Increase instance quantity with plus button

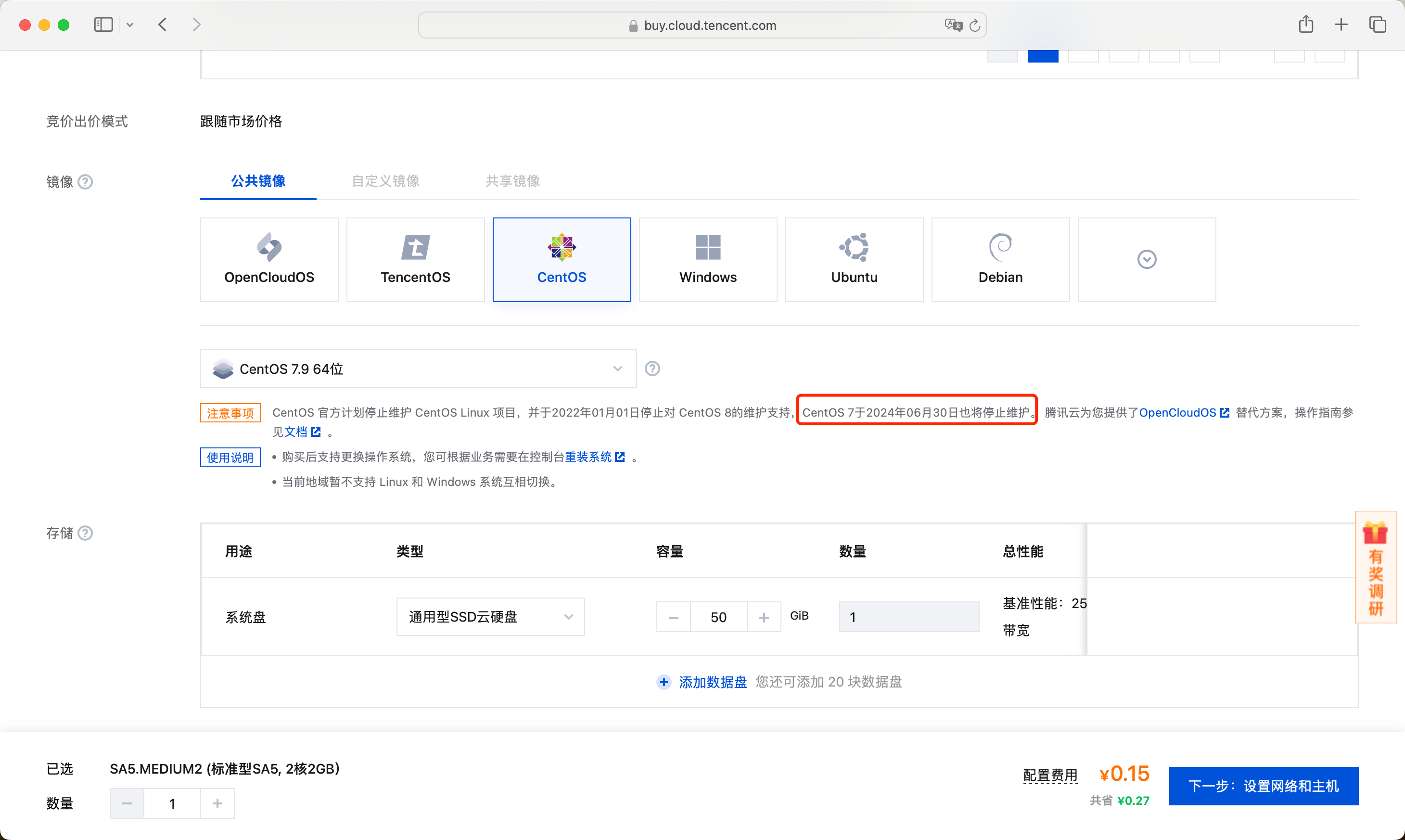click(217, 803)
